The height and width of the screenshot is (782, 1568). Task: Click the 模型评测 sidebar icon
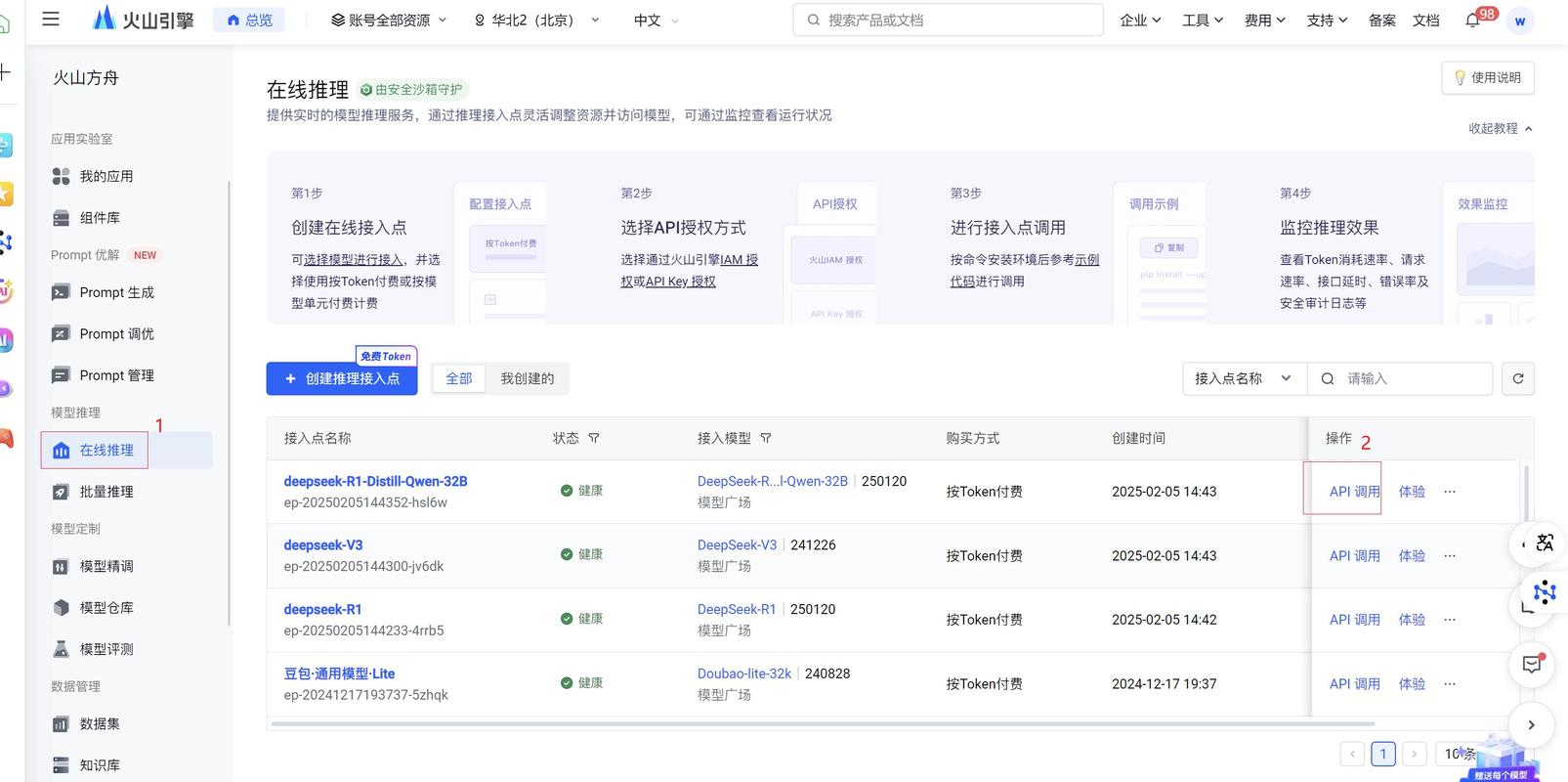(x=61, y=649)
